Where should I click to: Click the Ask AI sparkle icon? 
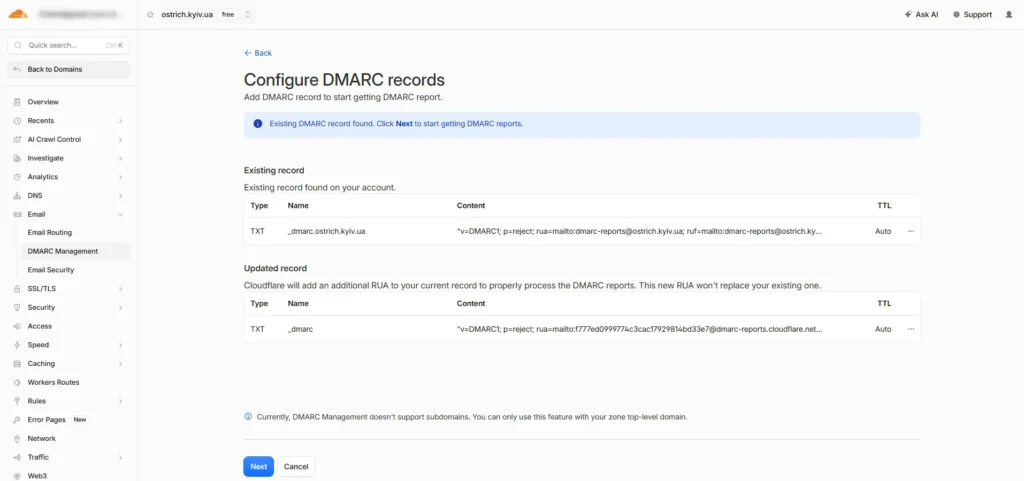[908, 14]
